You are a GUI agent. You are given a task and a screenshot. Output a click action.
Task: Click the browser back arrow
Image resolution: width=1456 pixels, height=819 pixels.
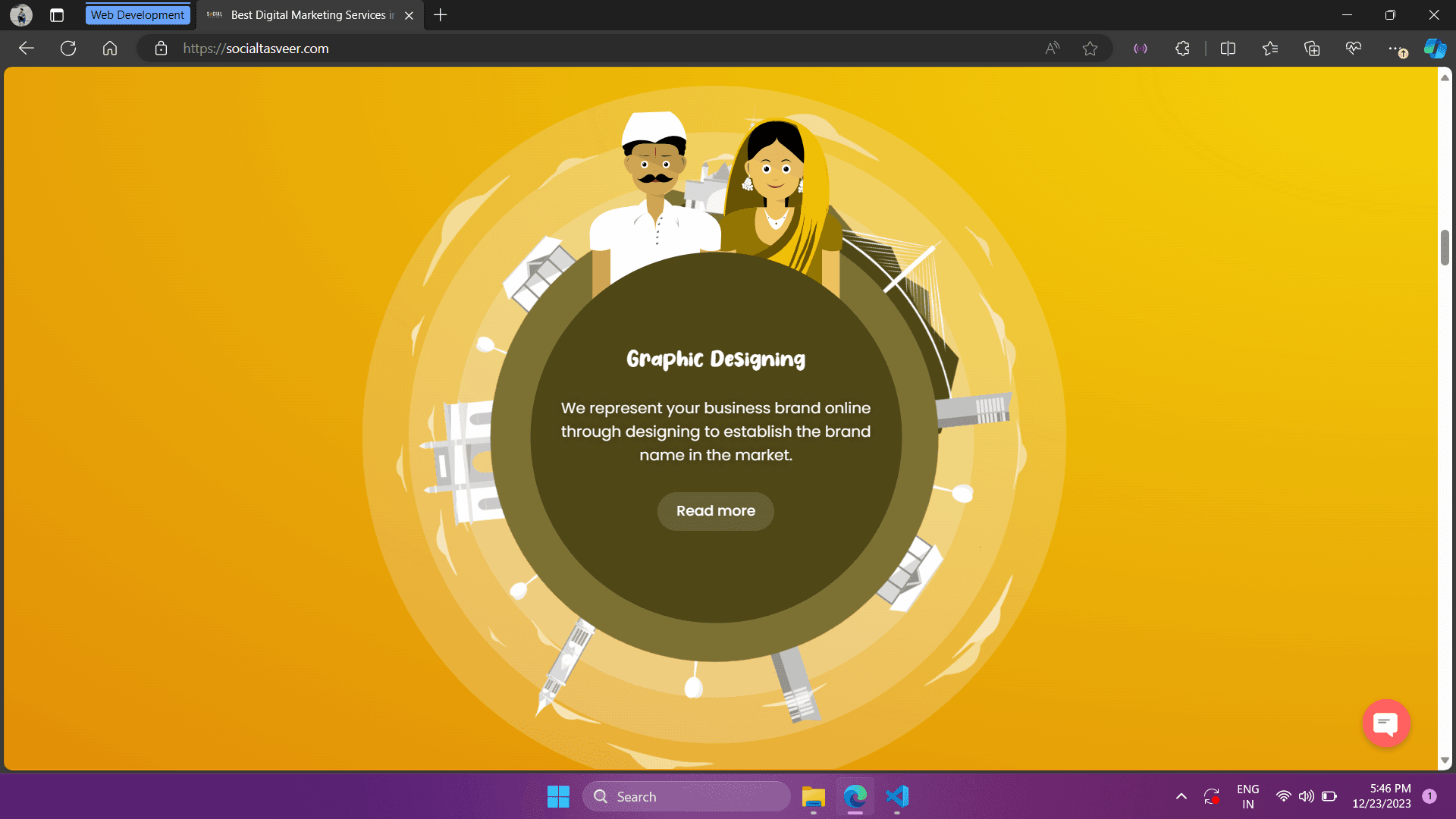27,49
